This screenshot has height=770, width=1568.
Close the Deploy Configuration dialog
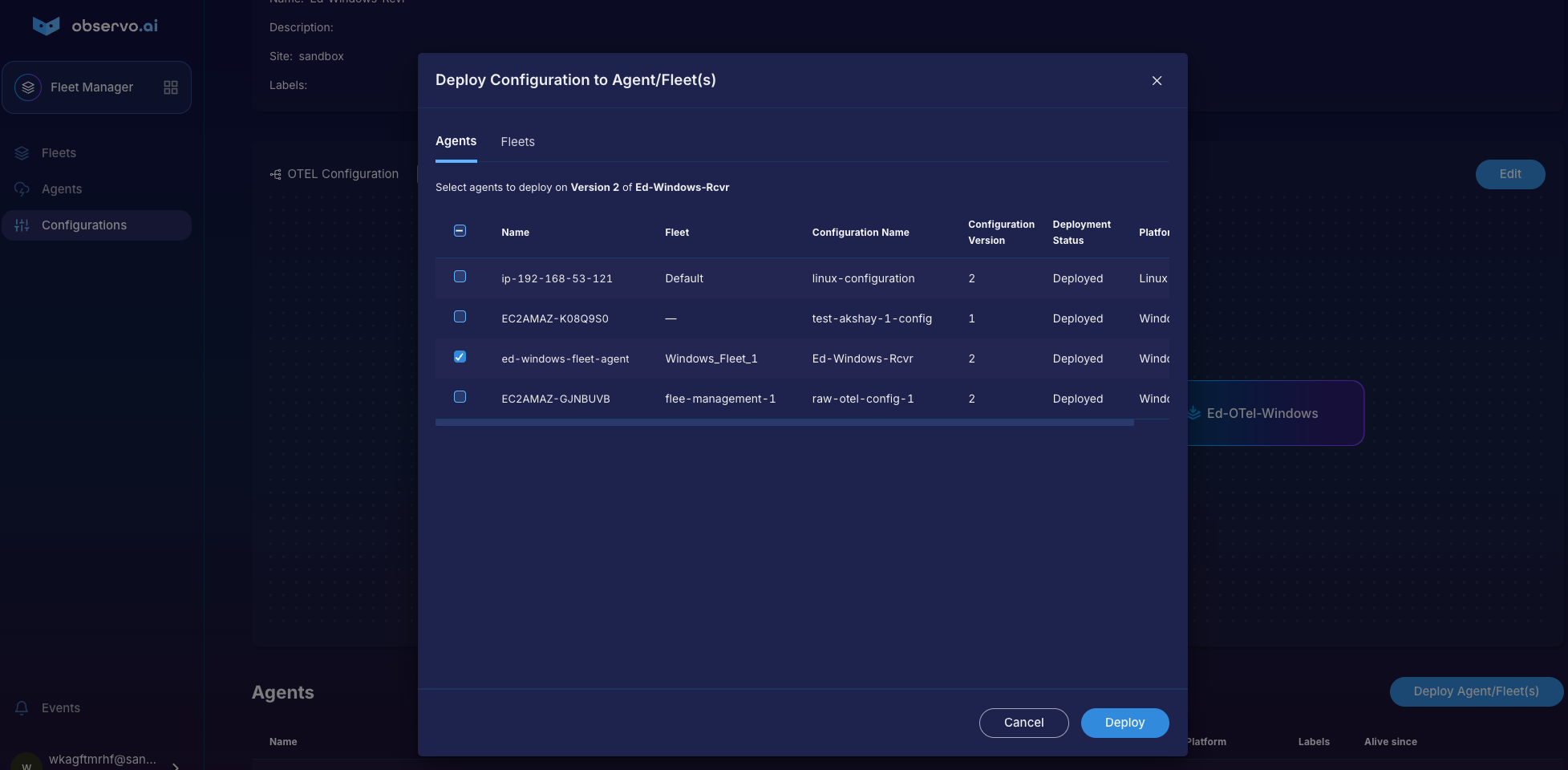[1157, 81]
